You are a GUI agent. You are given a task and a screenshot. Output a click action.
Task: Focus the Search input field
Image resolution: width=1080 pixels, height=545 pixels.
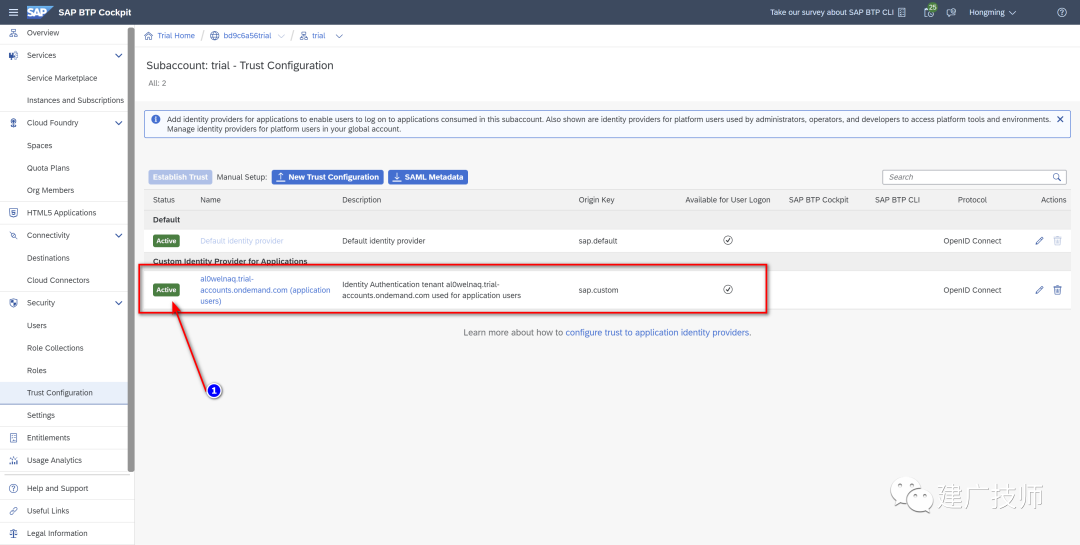click(x=967, y=177)
